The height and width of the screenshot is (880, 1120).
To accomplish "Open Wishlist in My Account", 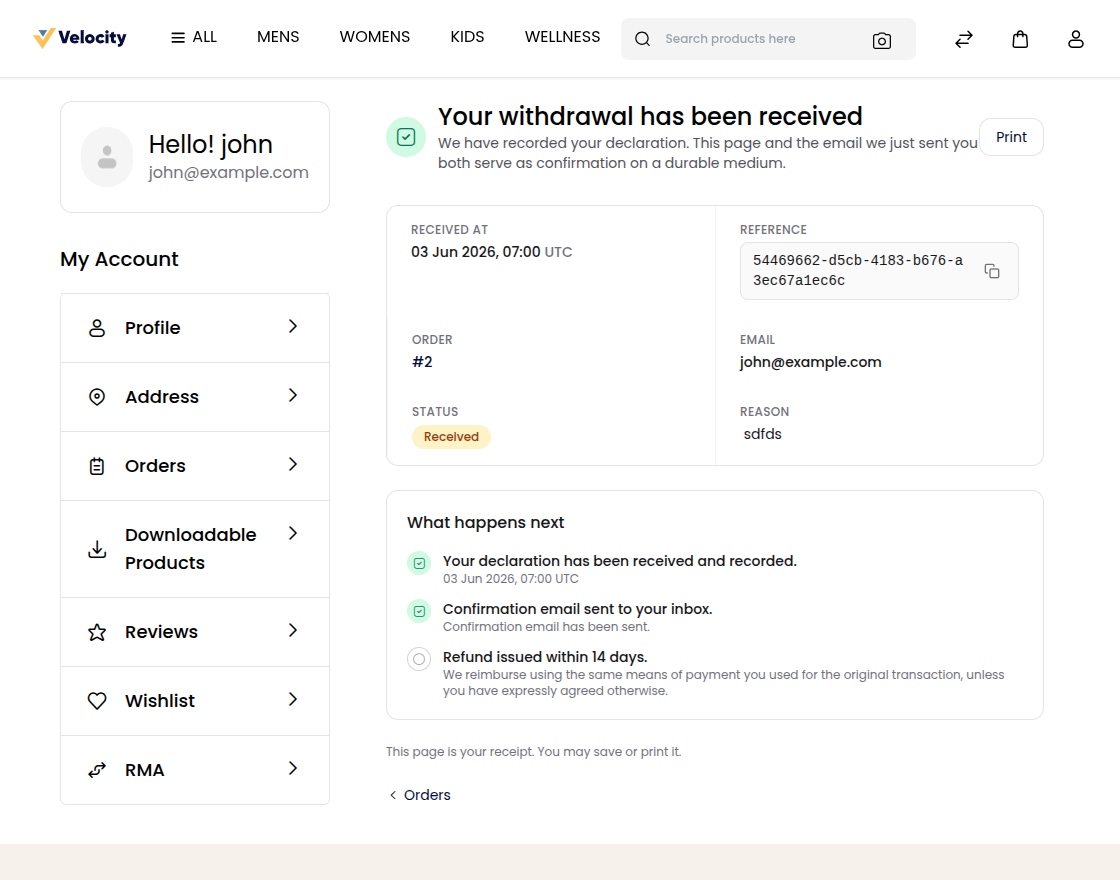I will coord(195,701).
